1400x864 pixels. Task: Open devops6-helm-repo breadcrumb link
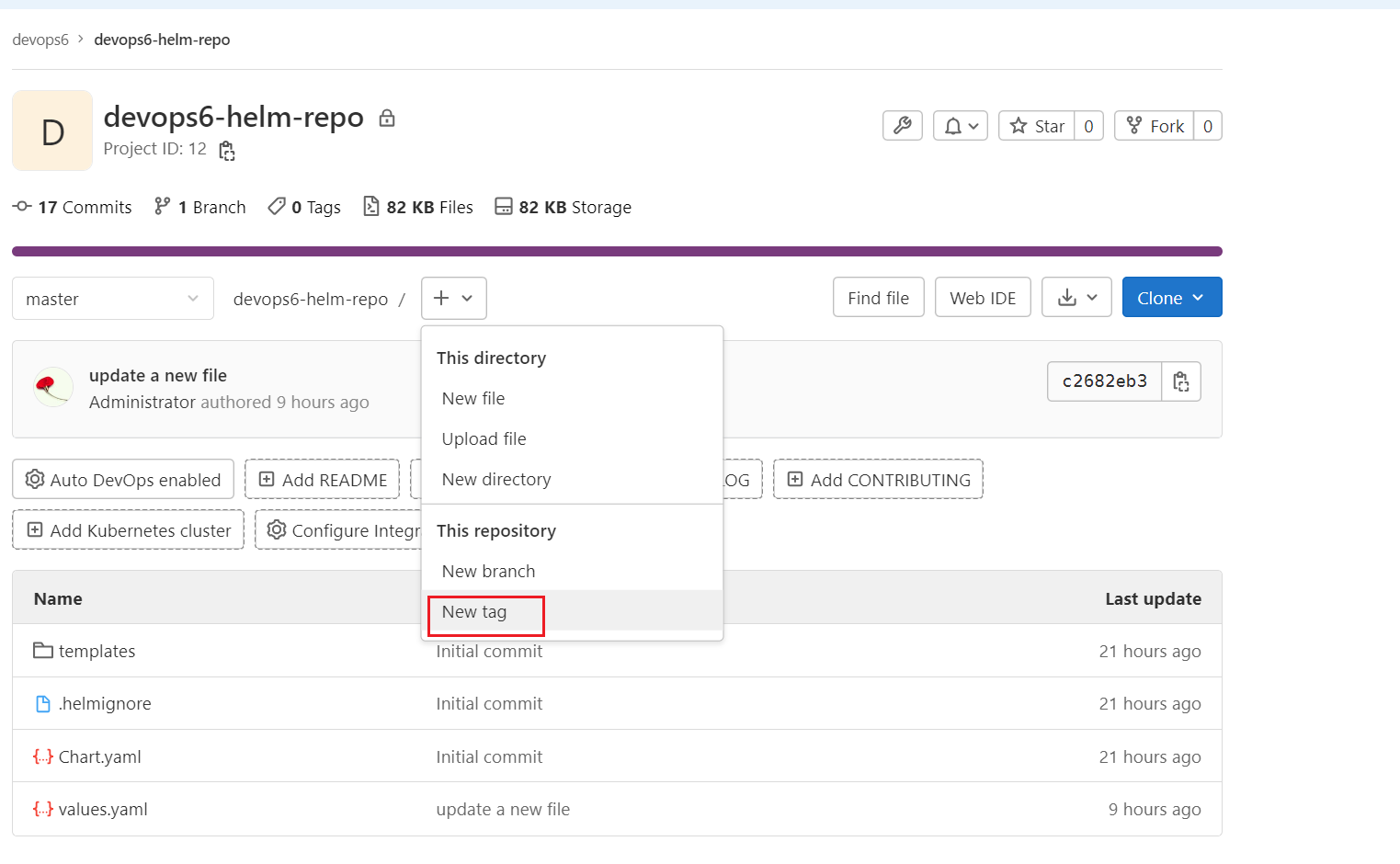click(x=162, y=40)
